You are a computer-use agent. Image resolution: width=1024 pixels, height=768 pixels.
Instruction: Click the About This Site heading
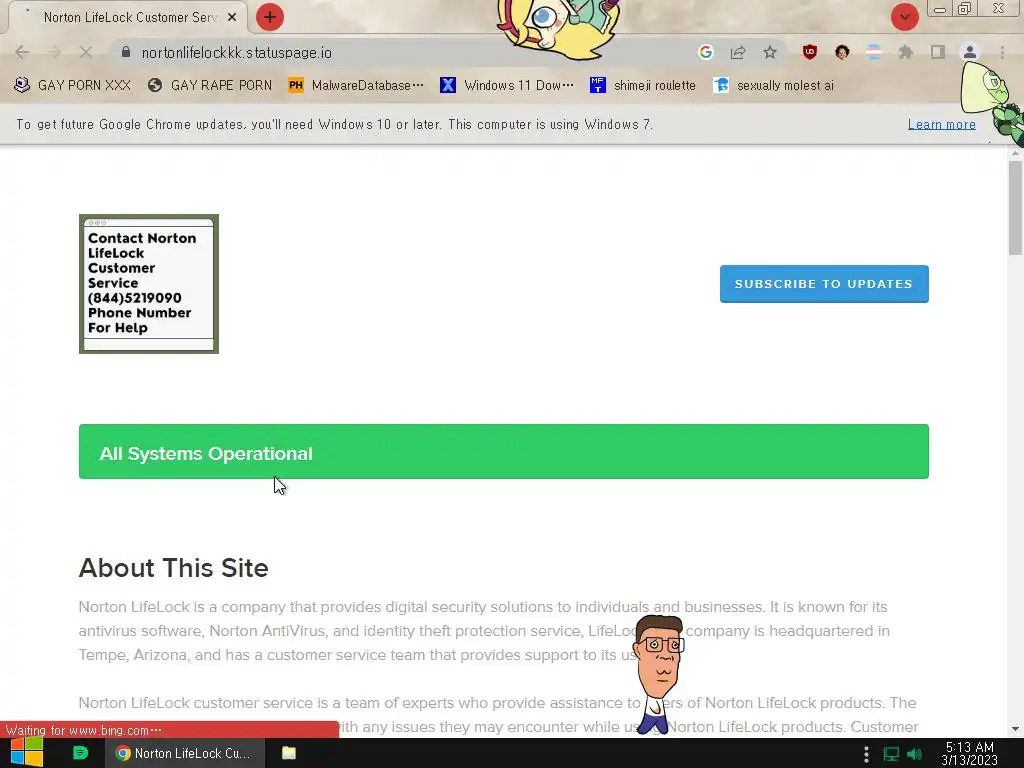pyautogui.click(x=174, y=568)
